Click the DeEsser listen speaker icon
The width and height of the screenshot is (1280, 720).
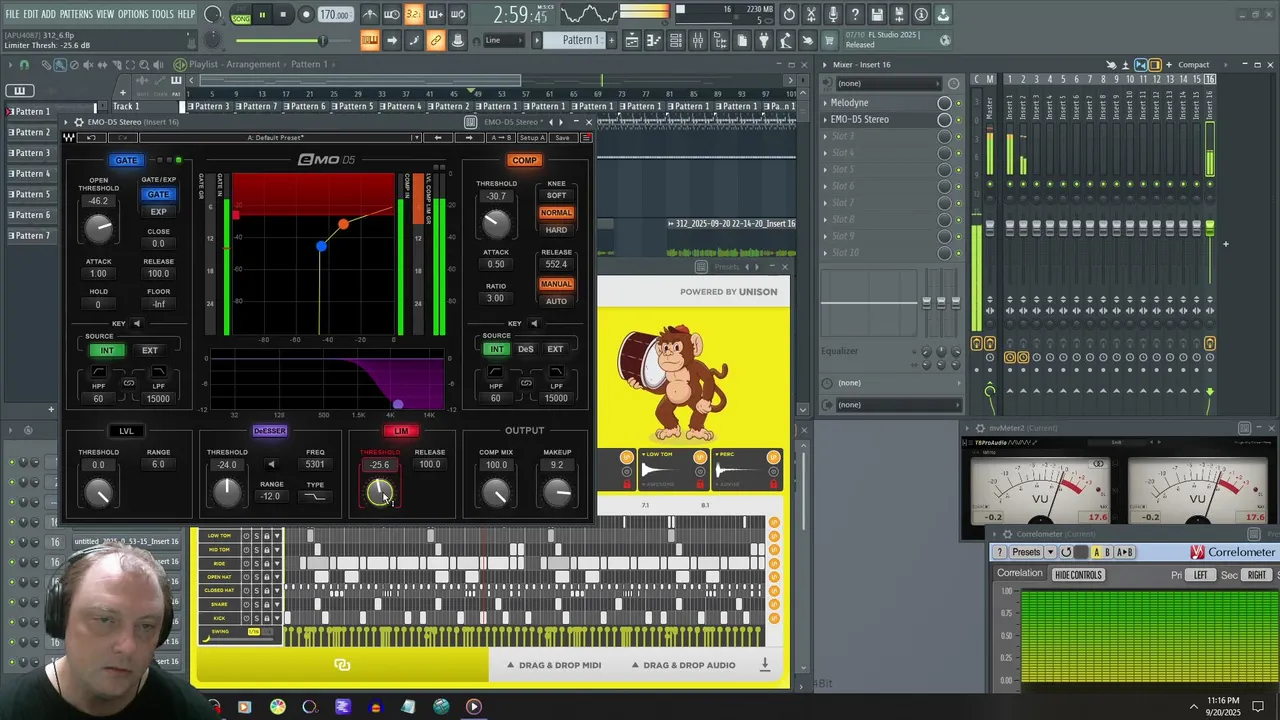[x=270, y=464]
